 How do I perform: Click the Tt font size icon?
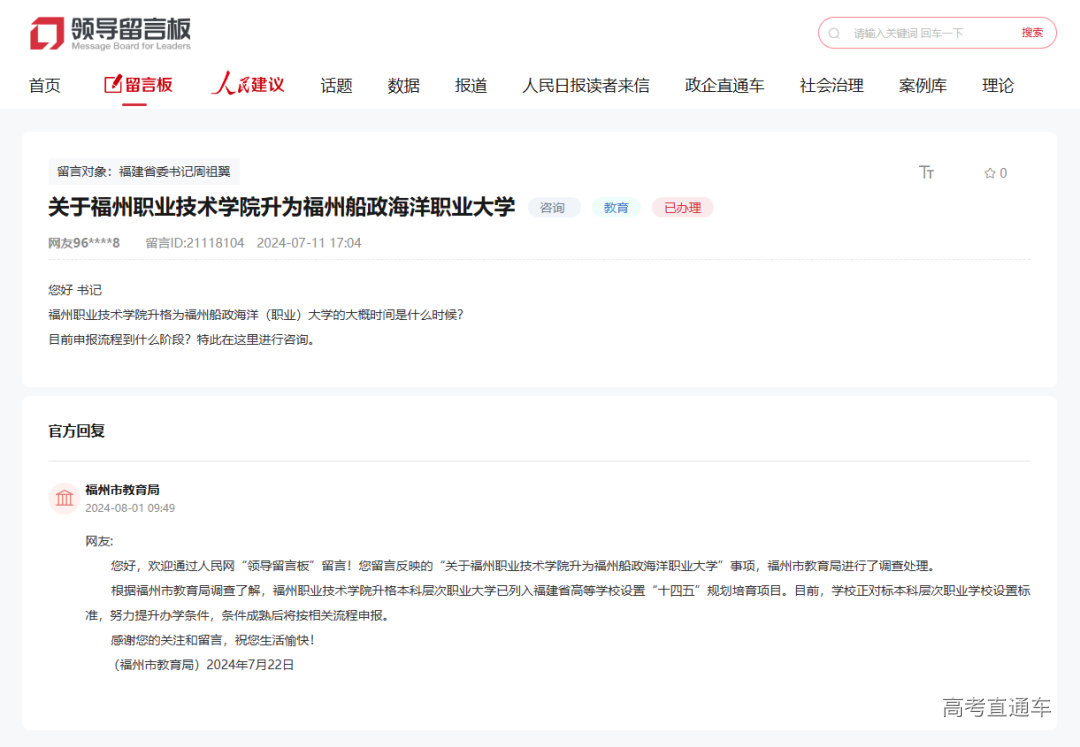(927, 172)
